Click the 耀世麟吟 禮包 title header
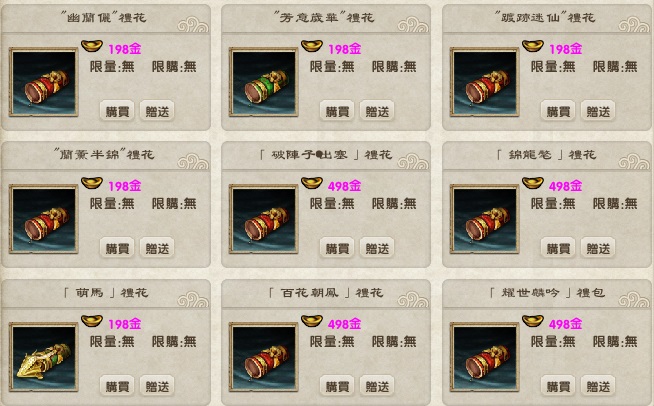The width and height of the screenshot is (654, 406). click(x=547, y=293)
